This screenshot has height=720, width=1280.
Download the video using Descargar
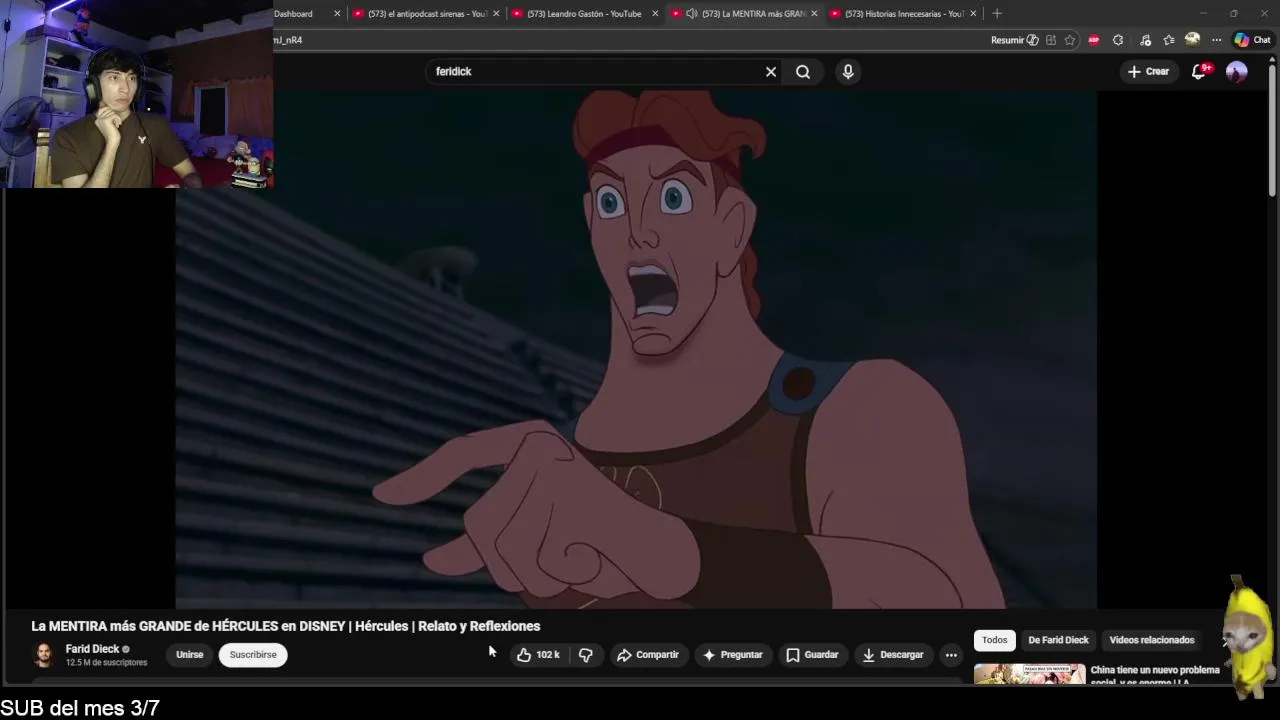pos(893,655)
